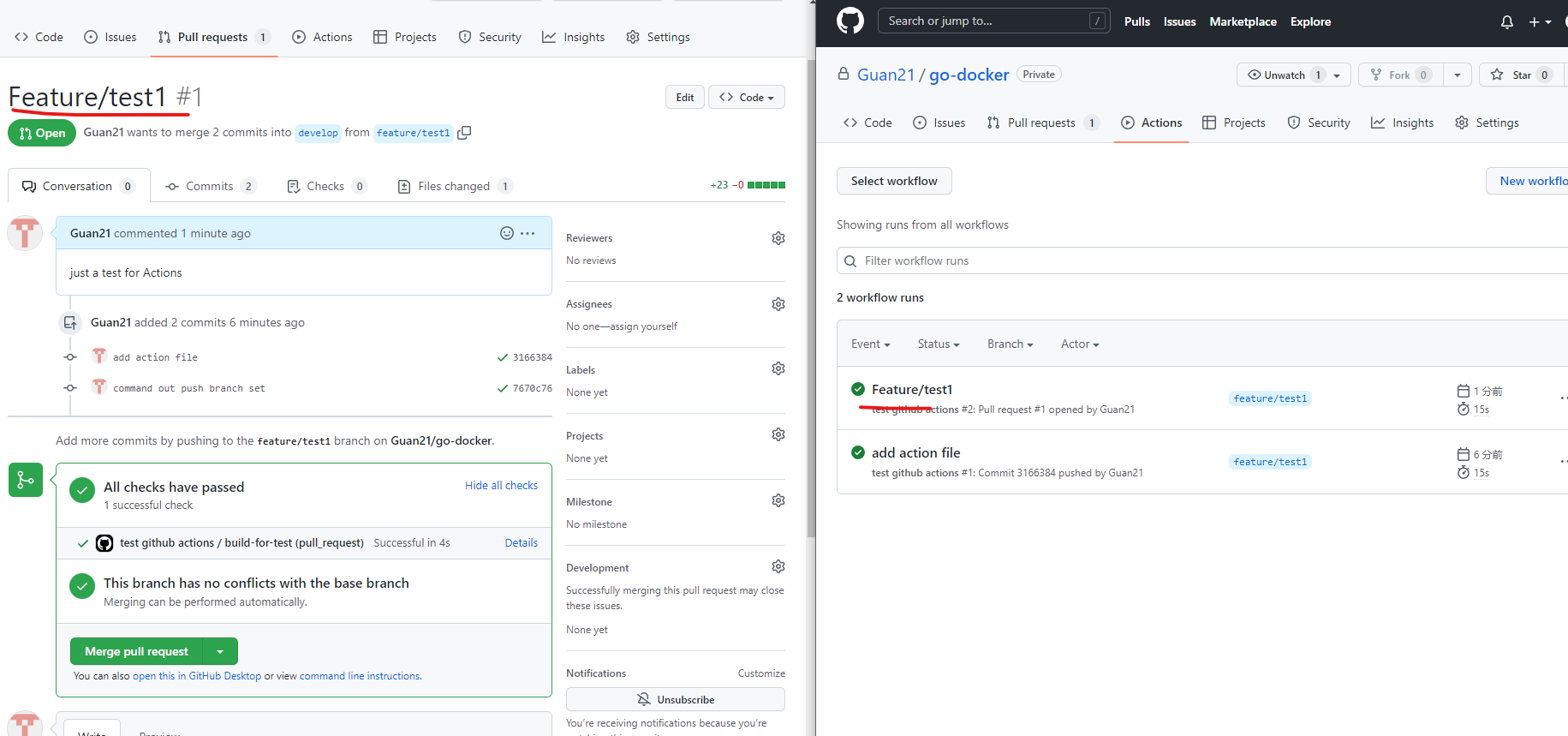
Task: Open Projects tab in right window
Action: 1233,123
